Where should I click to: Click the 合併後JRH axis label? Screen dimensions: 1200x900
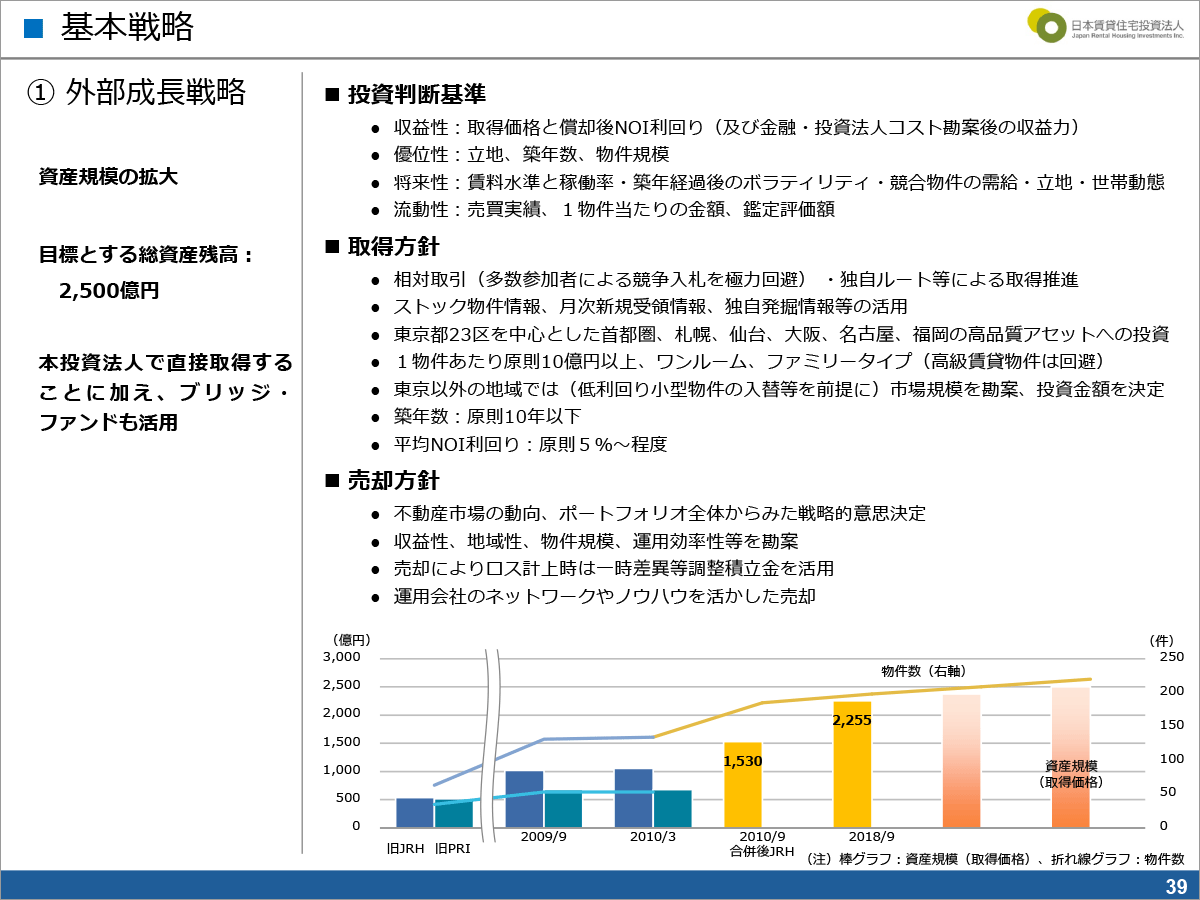(762, 853)
